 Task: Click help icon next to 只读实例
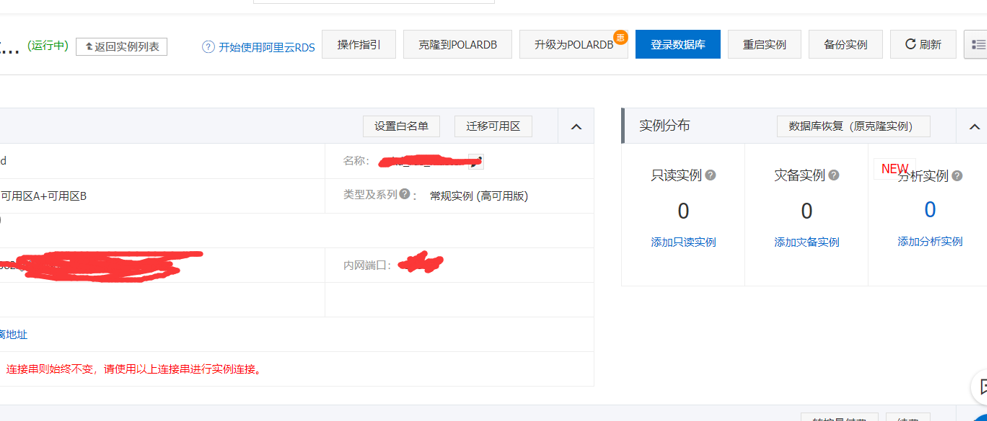[x=711, y=176]
